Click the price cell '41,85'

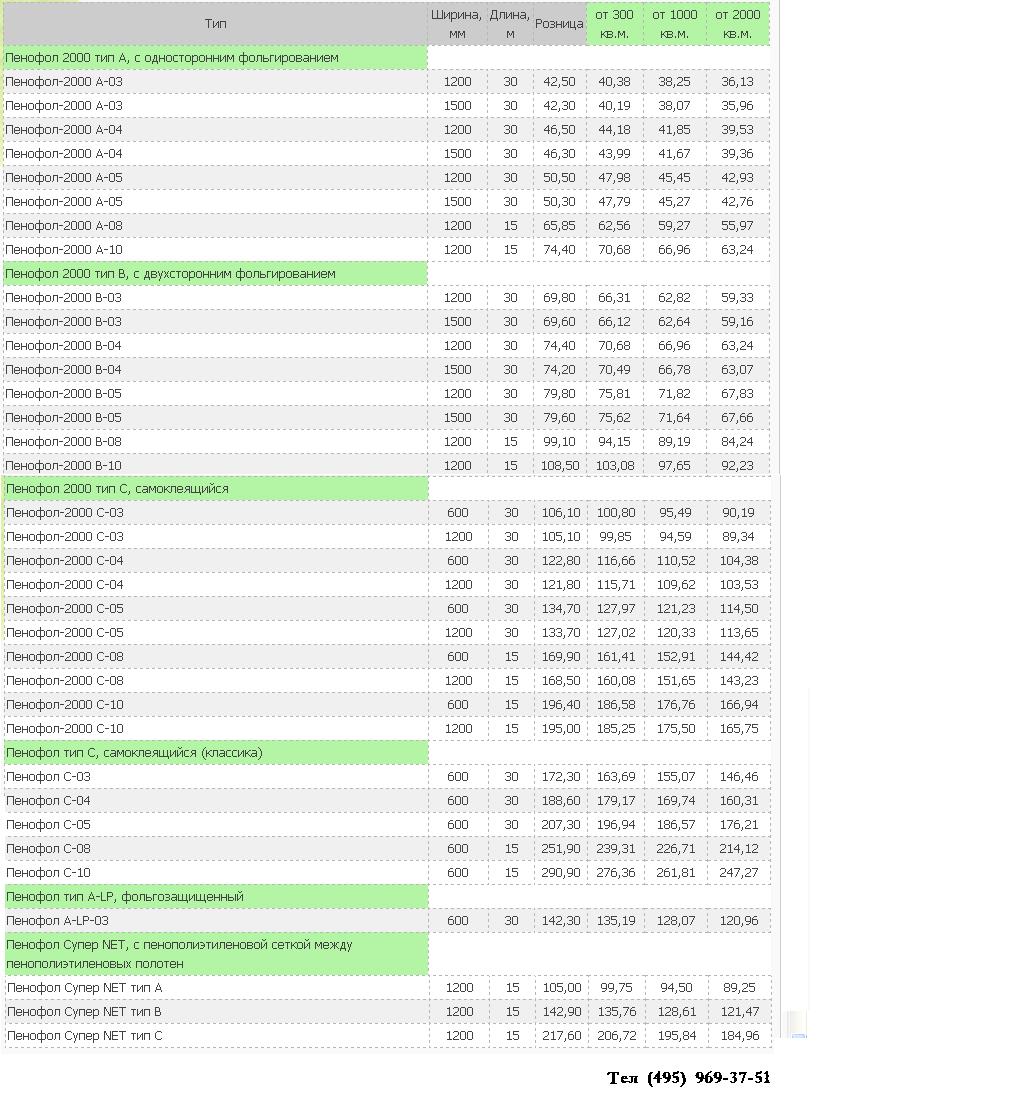point(674,130)
